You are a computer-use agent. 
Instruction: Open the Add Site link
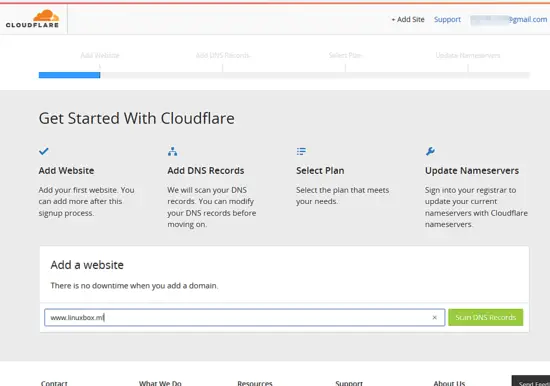point(408,19)
